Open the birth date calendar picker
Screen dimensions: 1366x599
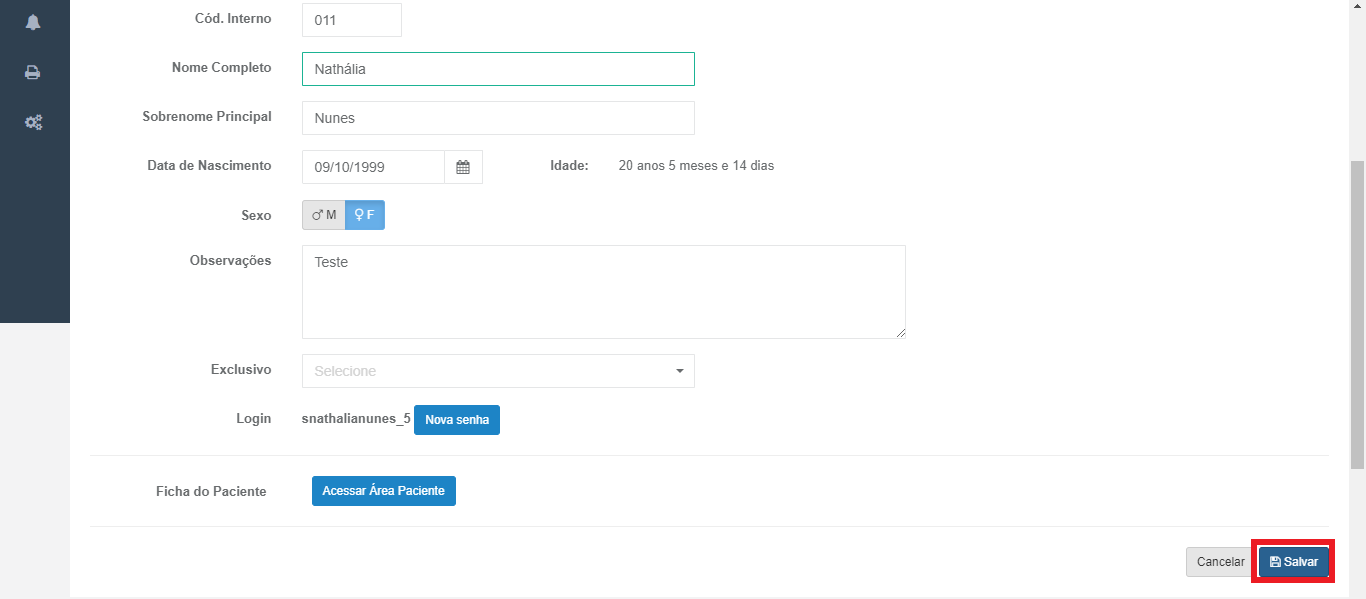pyautogui.click(x=463, y=167)
